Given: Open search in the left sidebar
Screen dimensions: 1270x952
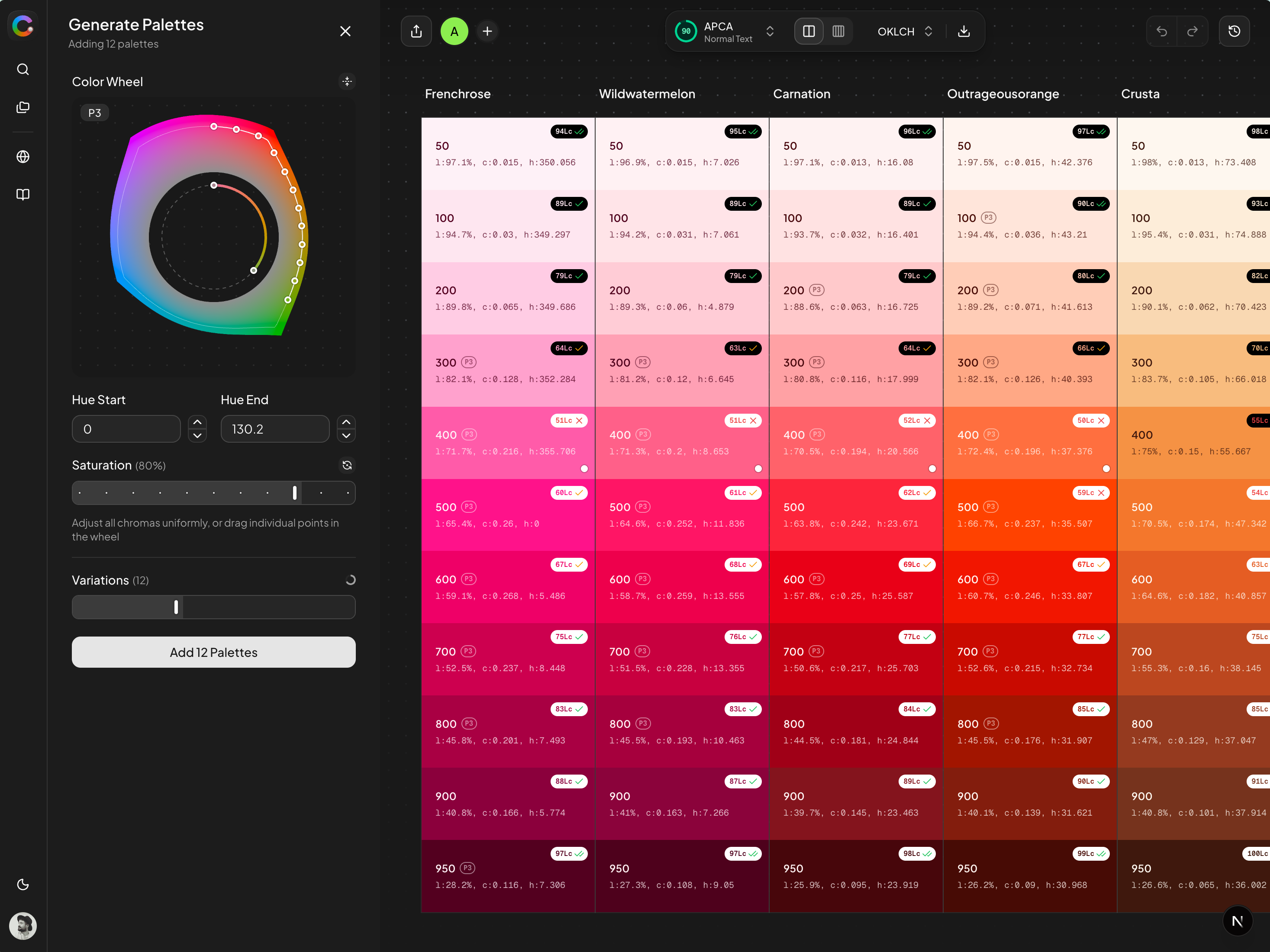Looking at the screenshot, I should pos(23,69).
